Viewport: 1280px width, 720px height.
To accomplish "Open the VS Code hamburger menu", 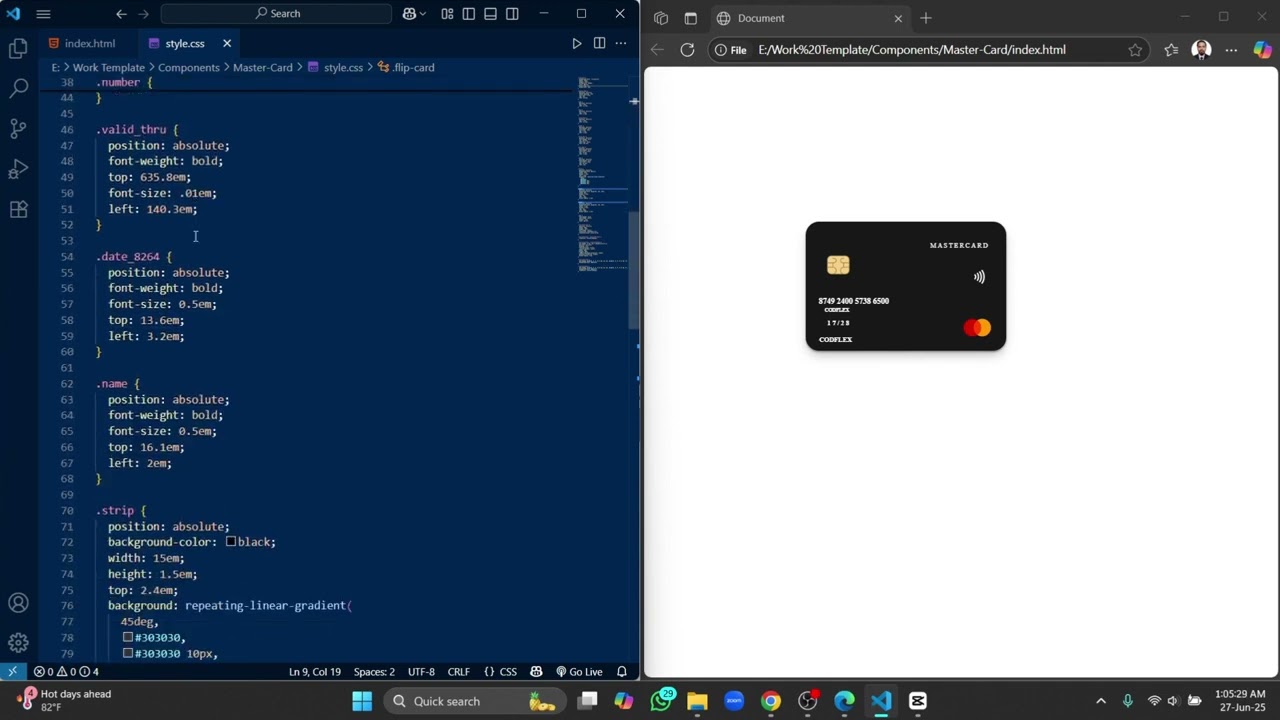I will 43,14.
